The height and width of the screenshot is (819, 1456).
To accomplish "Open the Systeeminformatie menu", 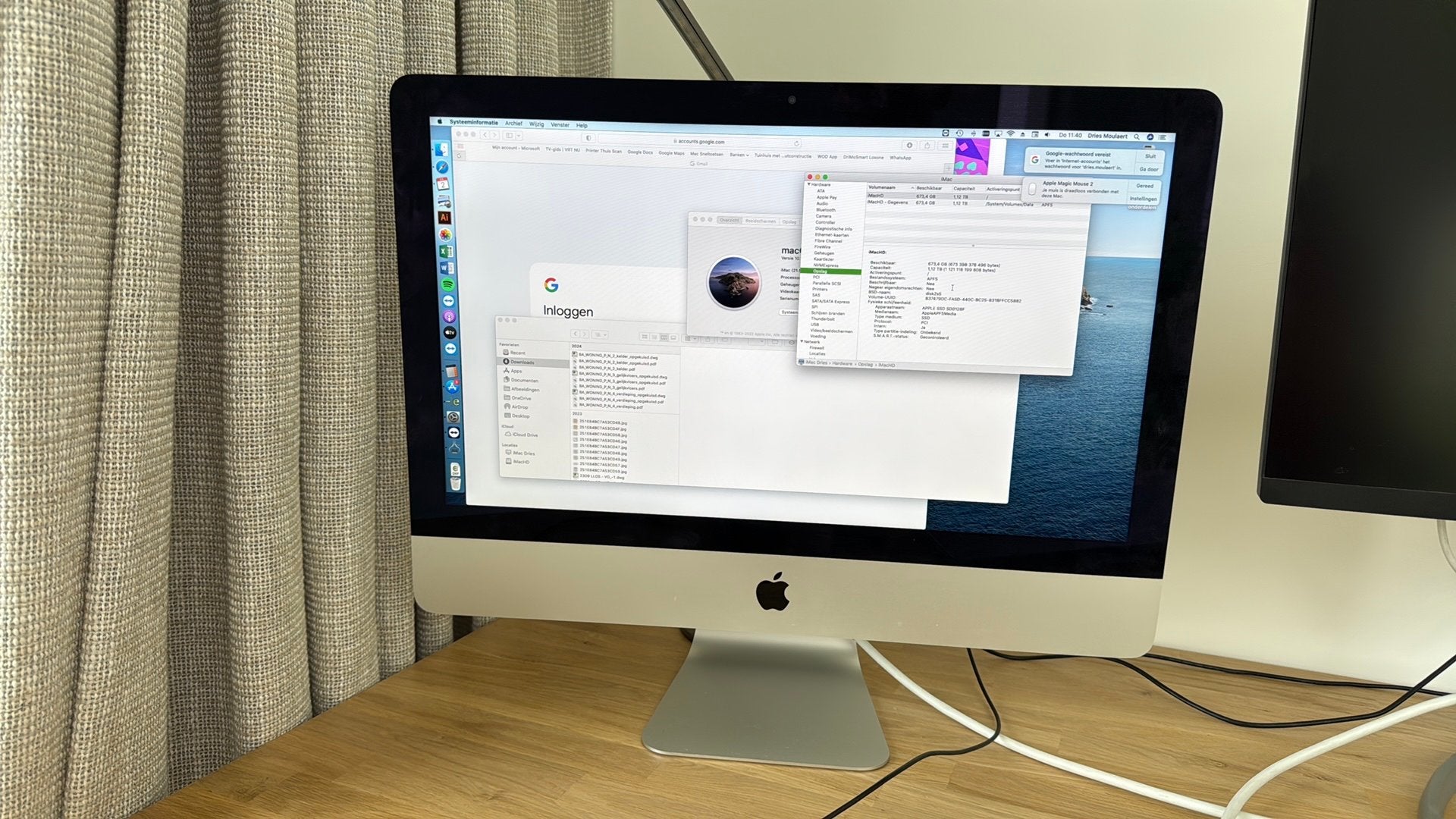I will coord(474,121).
